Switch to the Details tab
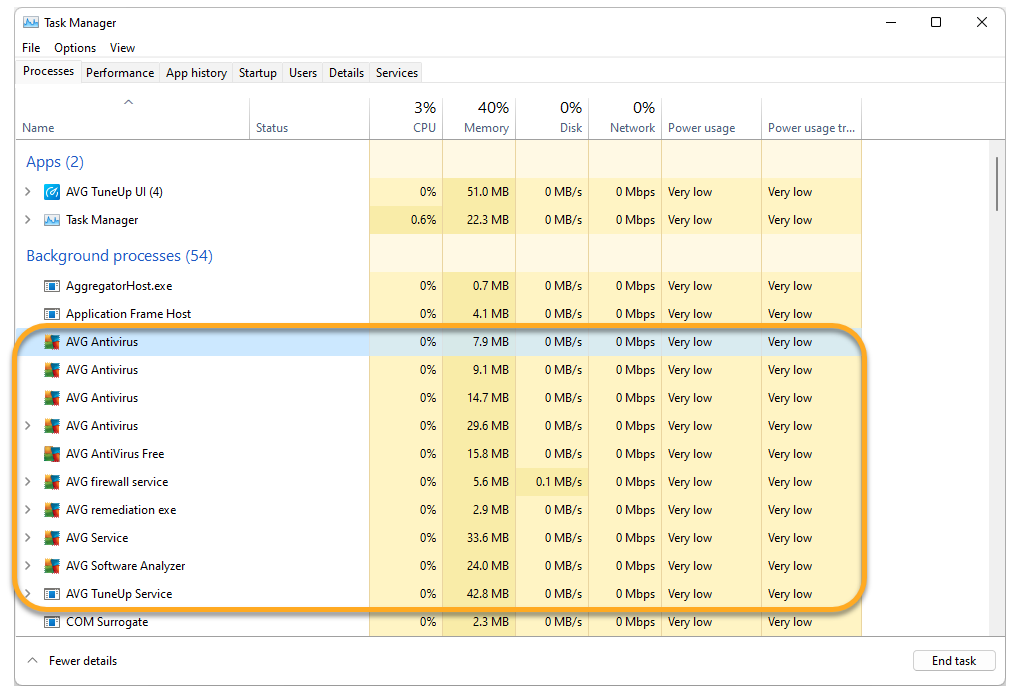This screenshot has width=1012, height=692. pos(347,73)
